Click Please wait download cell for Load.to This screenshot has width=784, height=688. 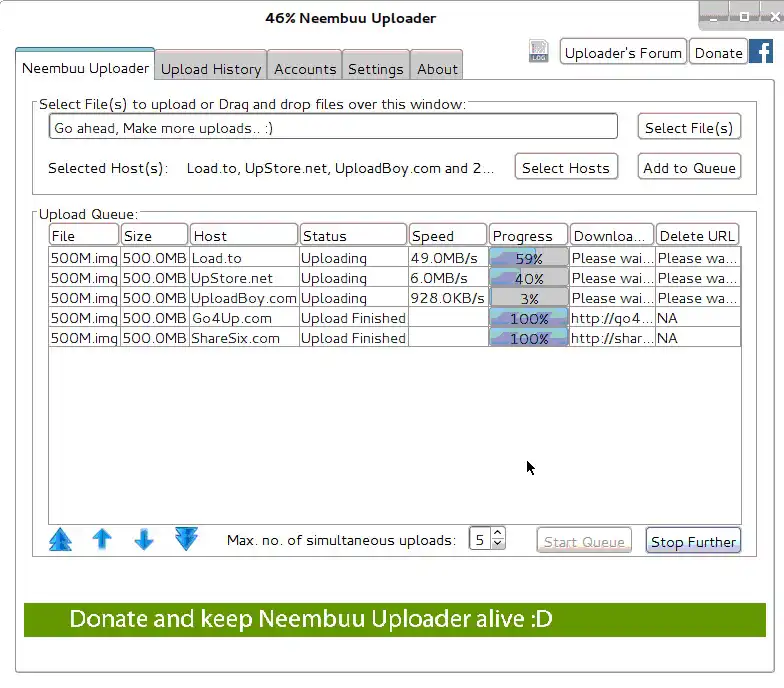click(612, 258)
